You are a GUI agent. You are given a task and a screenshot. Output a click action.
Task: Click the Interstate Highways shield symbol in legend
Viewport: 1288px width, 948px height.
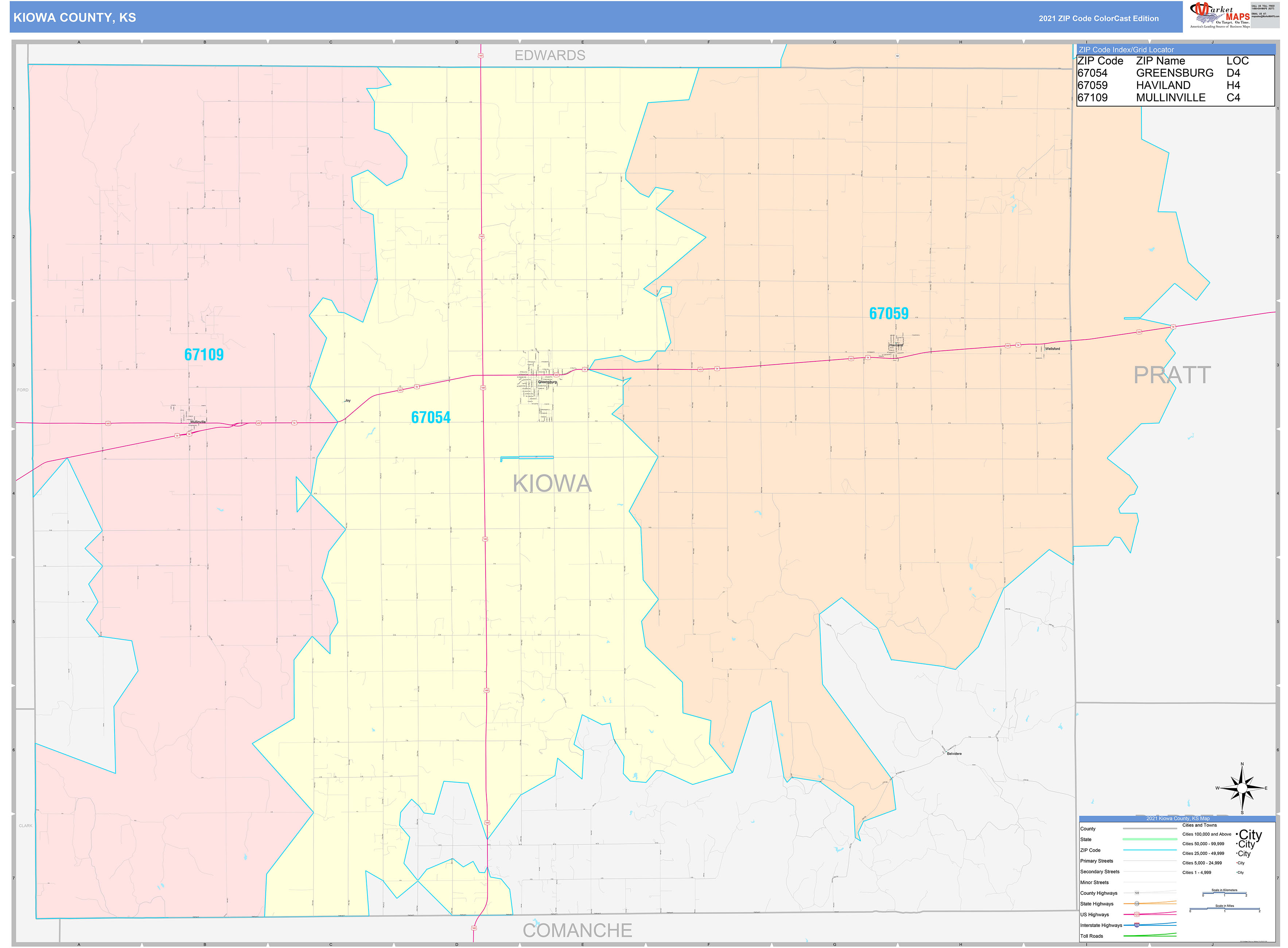1137,925
